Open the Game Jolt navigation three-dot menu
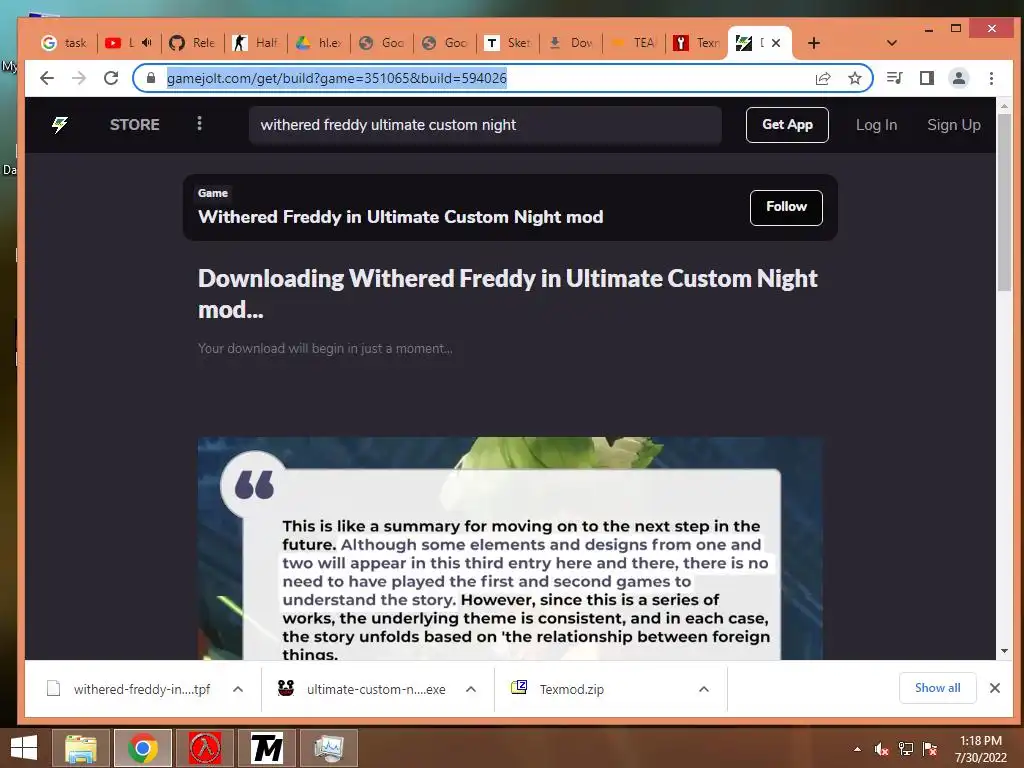 tap(200, 124)
